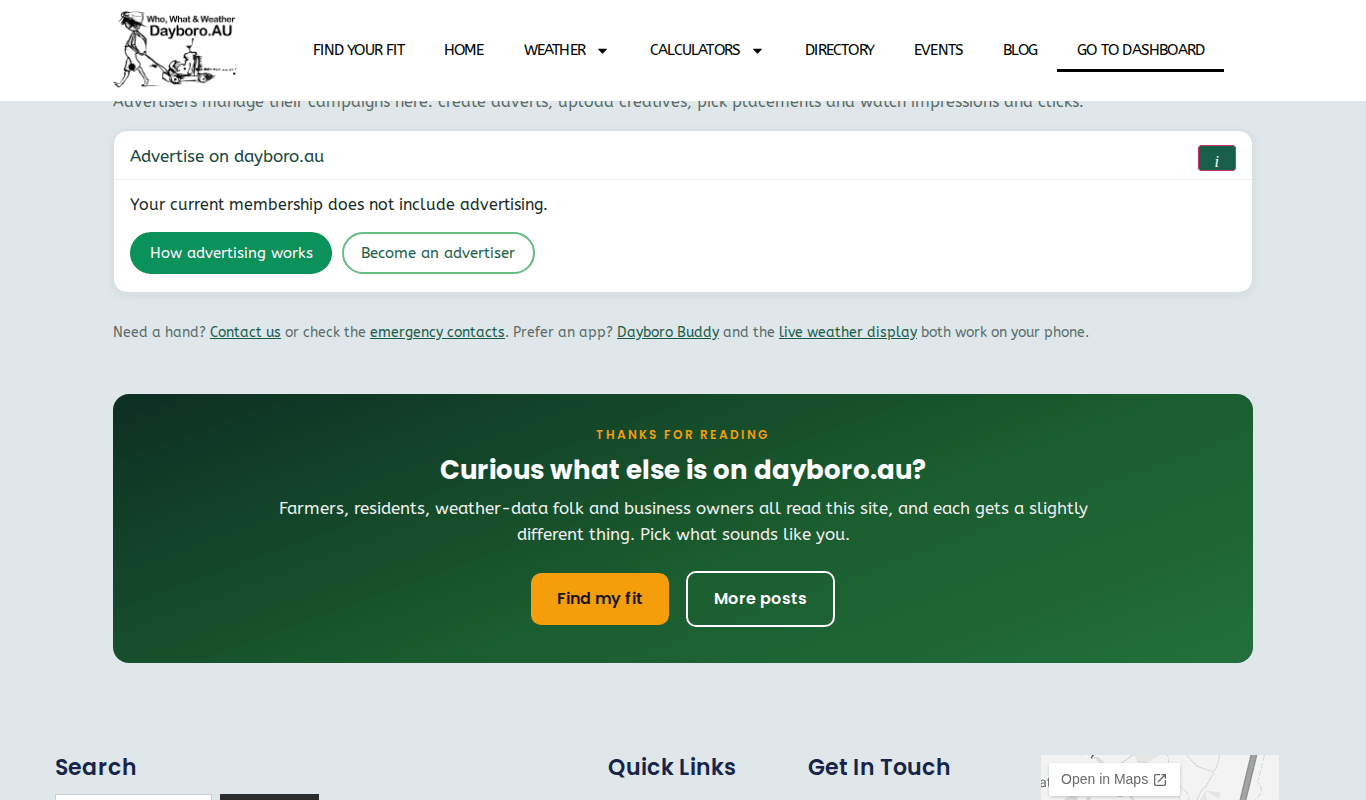Click the Find my fit button
This screenshot has width=1366, height=800.
pos(600,599)
